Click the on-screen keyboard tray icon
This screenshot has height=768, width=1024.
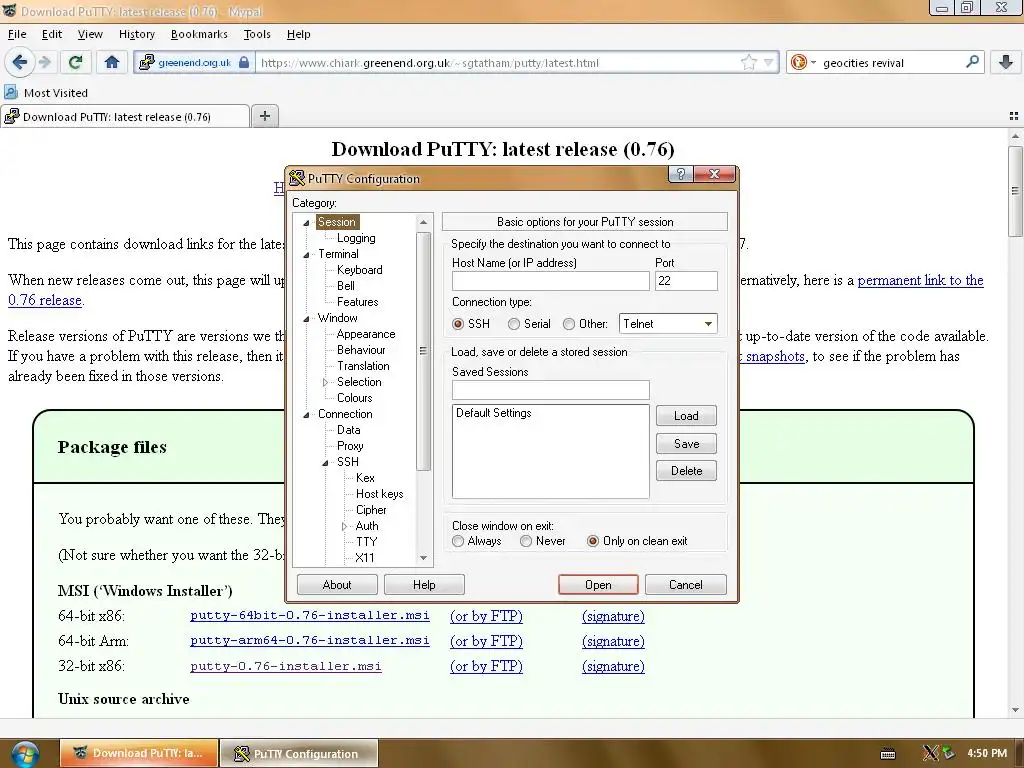(x=888, y=754)
